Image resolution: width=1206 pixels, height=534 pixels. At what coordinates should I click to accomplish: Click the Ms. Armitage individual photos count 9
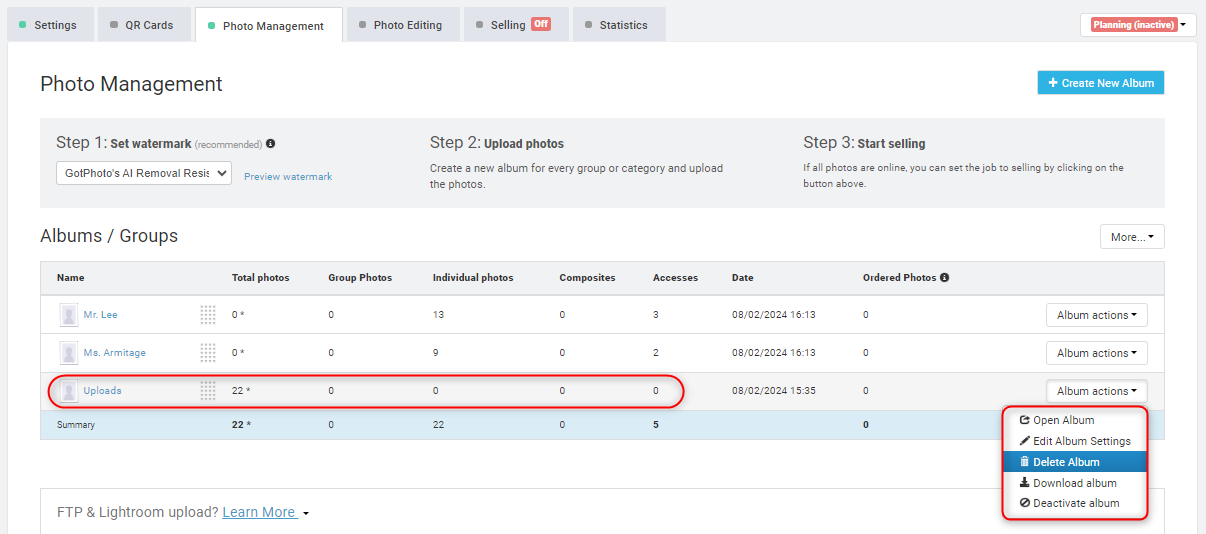(436, 353)
